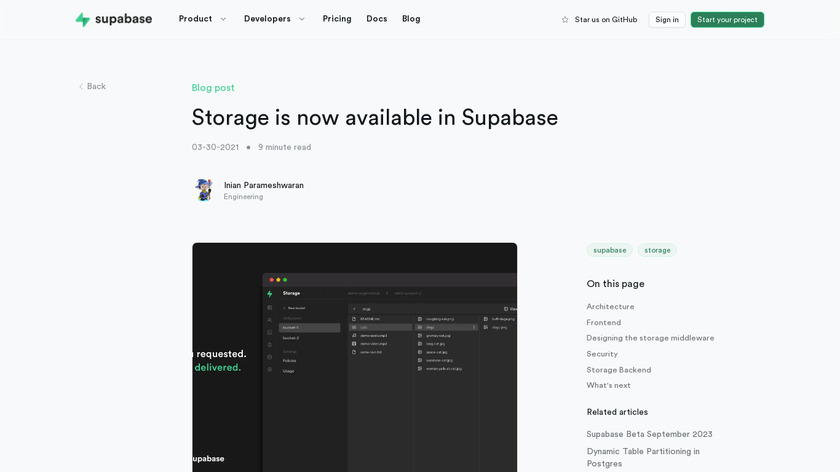Image resolution: width=840 pixels, height=472 pixels.
Task: Open the author name Inian Parameshwaran
Action: coord(263,185)
